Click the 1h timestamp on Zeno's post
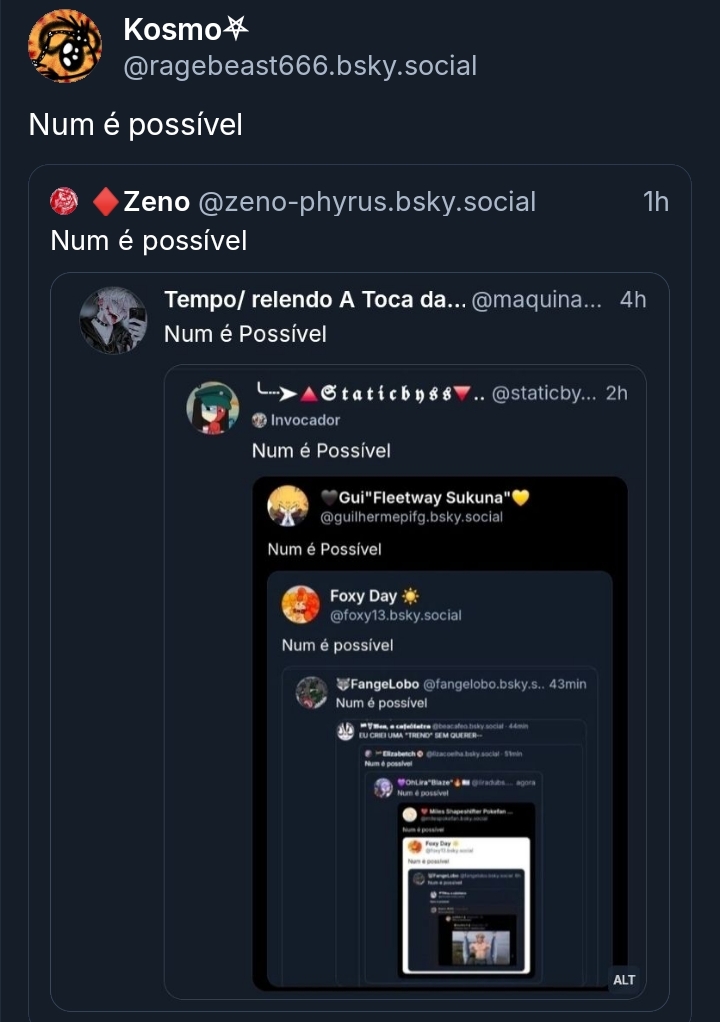Viewport: 720px width, 1022px height. point(656,202)
